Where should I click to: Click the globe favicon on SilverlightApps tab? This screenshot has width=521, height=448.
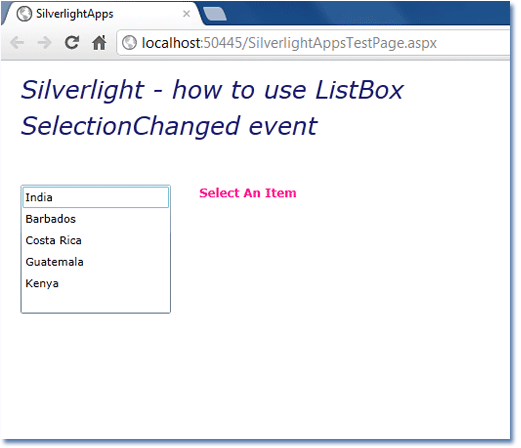coord(24,14)
